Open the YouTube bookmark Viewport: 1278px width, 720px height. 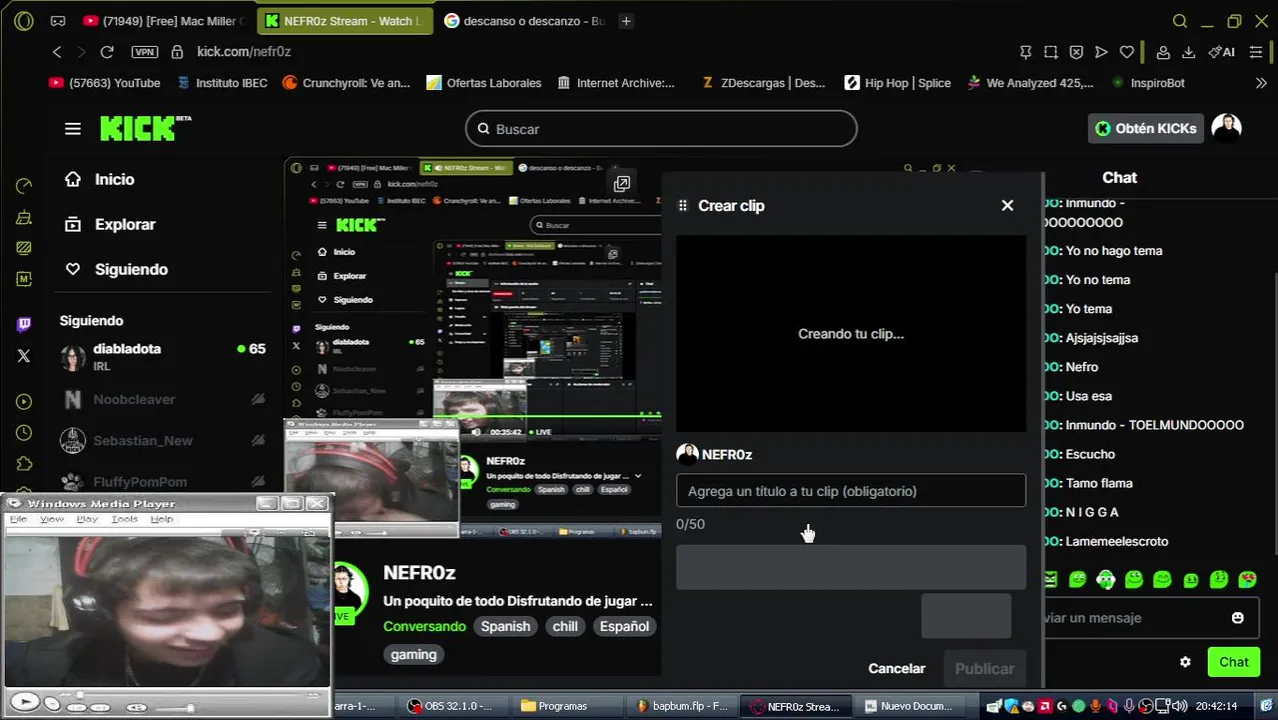coord(105,83)
